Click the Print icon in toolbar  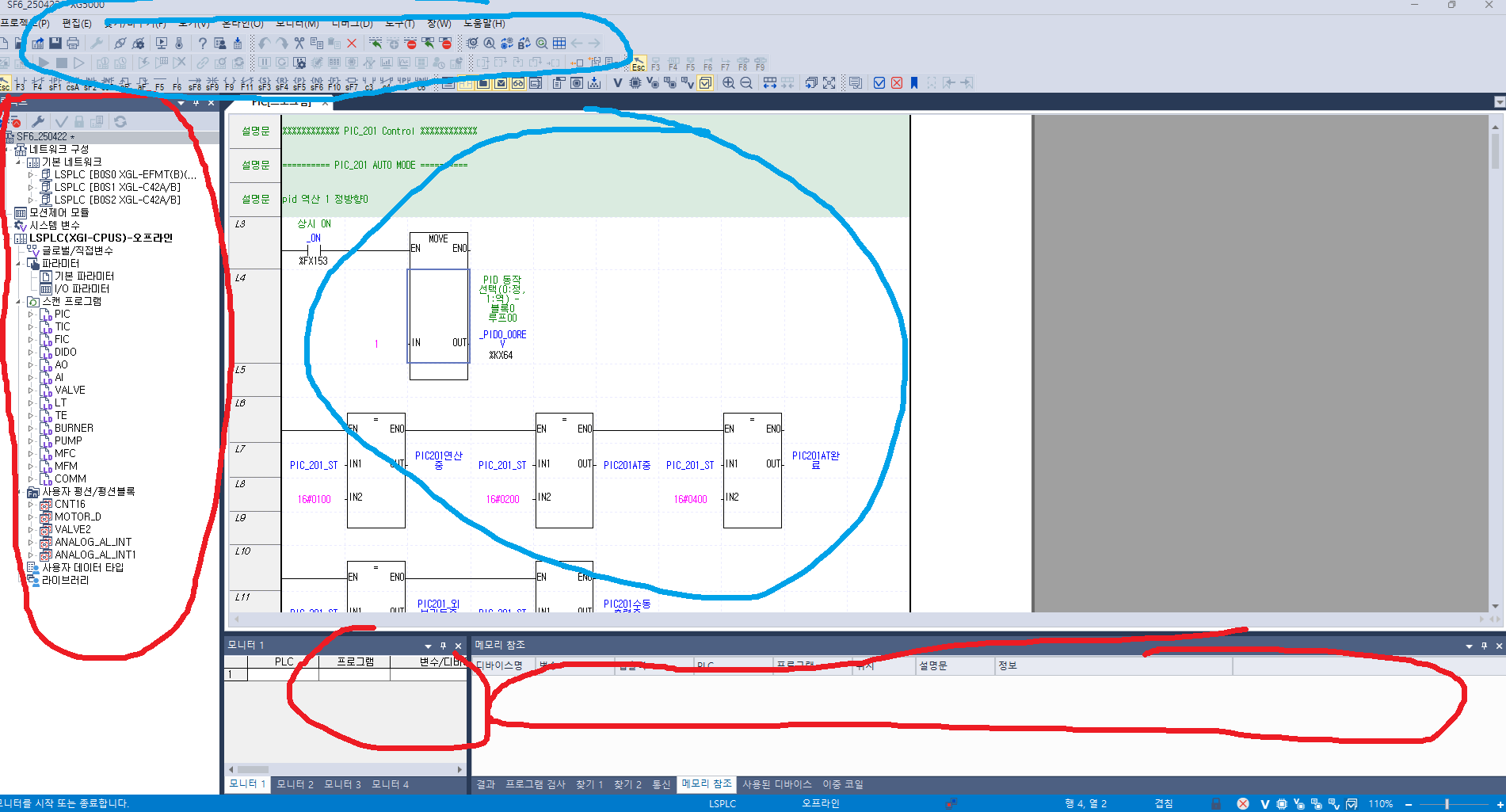tap(73, 44)
